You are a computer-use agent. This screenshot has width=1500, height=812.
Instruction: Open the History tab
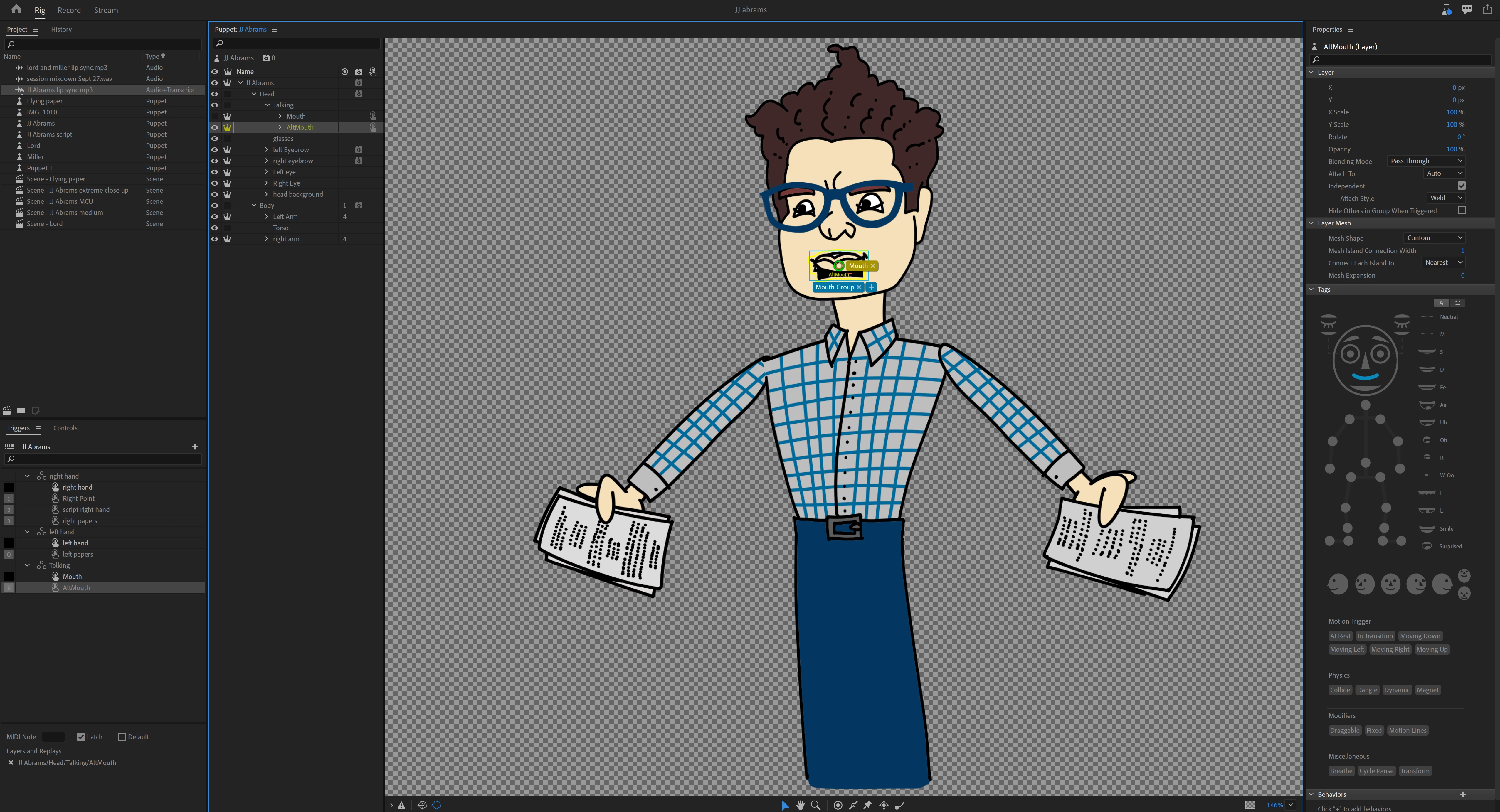point(61,29)
